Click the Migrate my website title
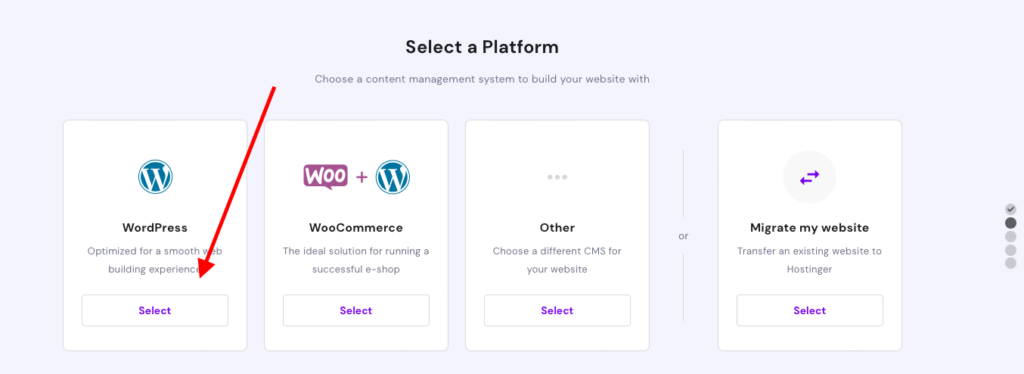 tap(810, 228)
